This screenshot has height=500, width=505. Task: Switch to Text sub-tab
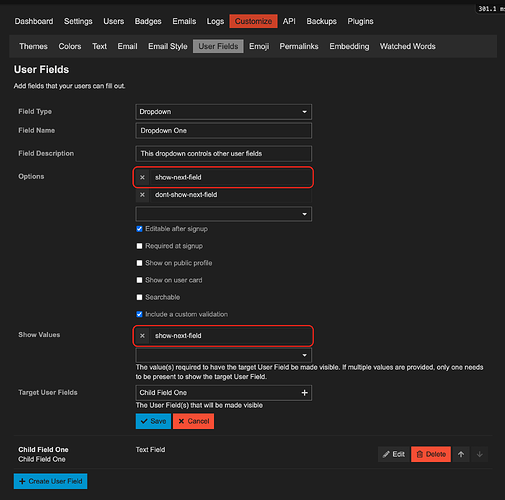click(99, 46)
